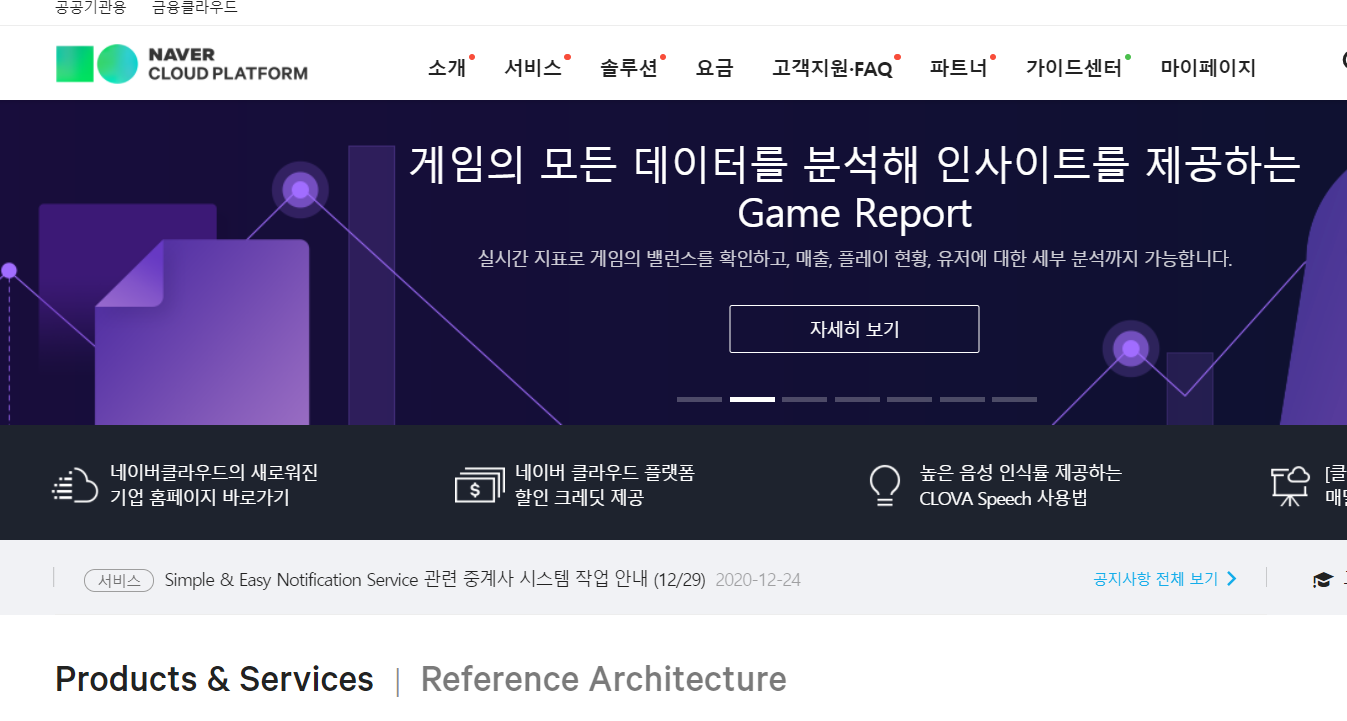Select the first carousel indicator dot
Image resolution: width=1347 pixels, height=721 pixels.
tap(700, 399)
